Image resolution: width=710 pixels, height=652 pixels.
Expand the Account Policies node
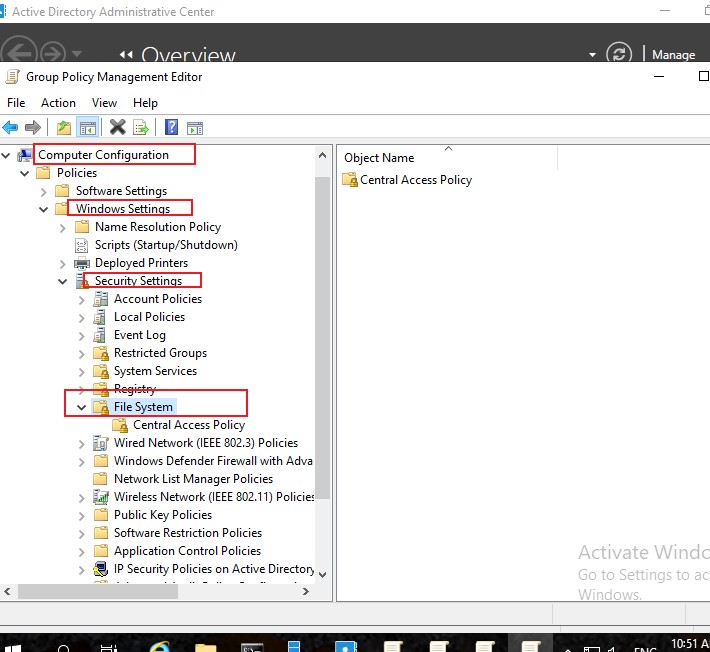[x=82, y=300]
